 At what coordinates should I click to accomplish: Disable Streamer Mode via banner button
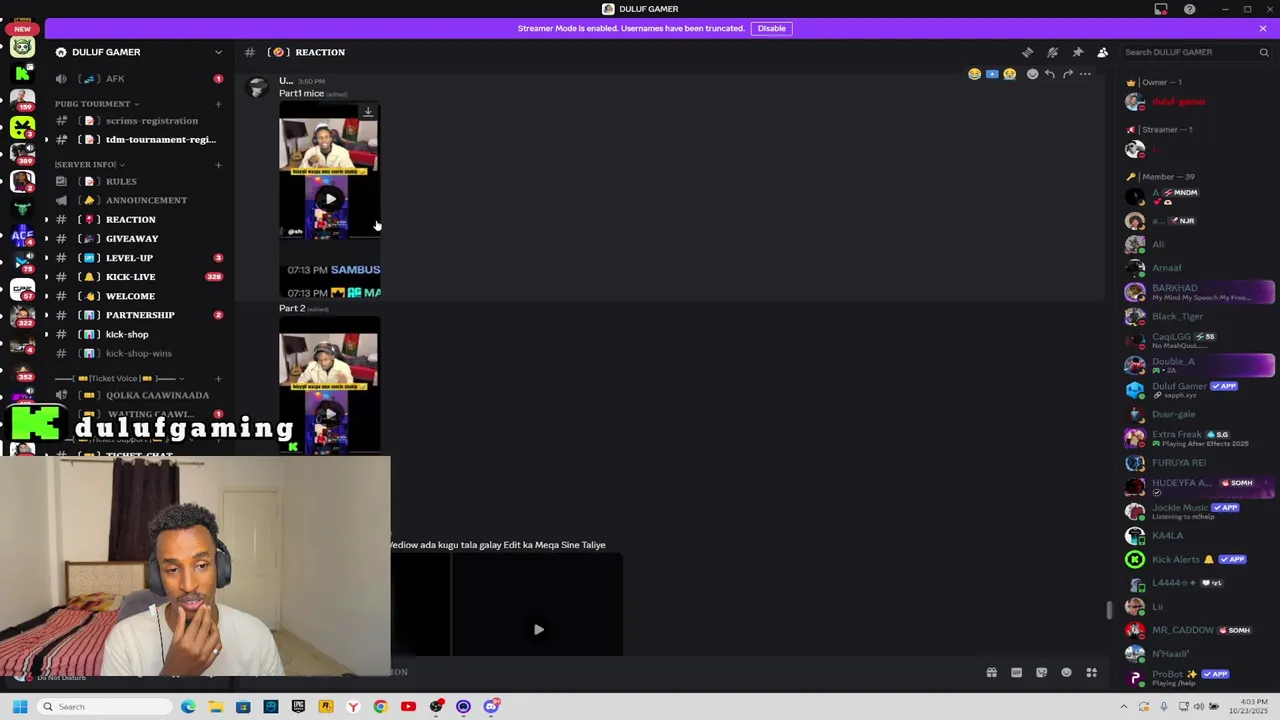tap(771, 28)
